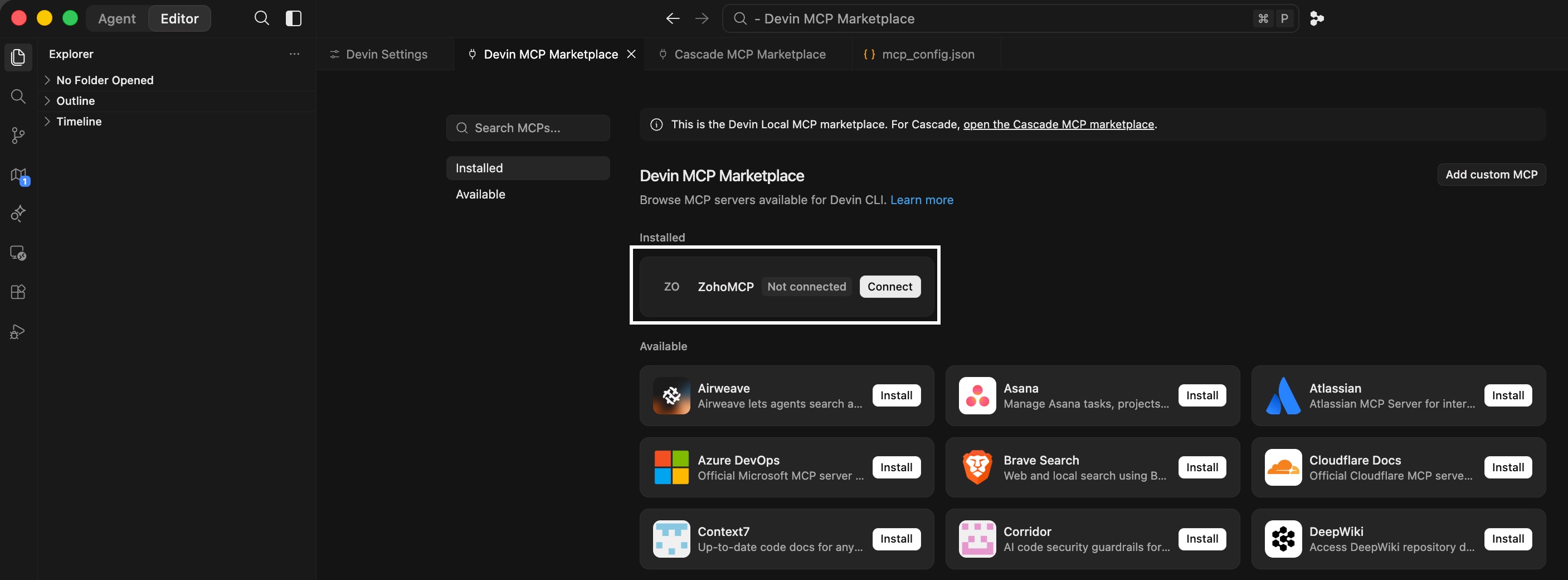The width and height of the screenshot is (1568, 580).
Task: Click the DeepWiki logo icon
Action: pyautogui.click(x=1283, y=539)
